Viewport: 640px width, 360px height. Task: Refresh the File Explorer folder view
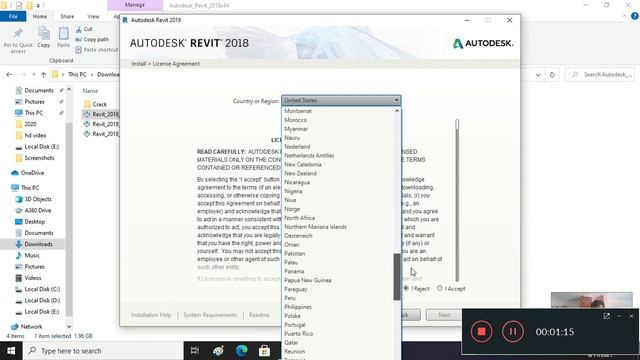click(552, 74)
